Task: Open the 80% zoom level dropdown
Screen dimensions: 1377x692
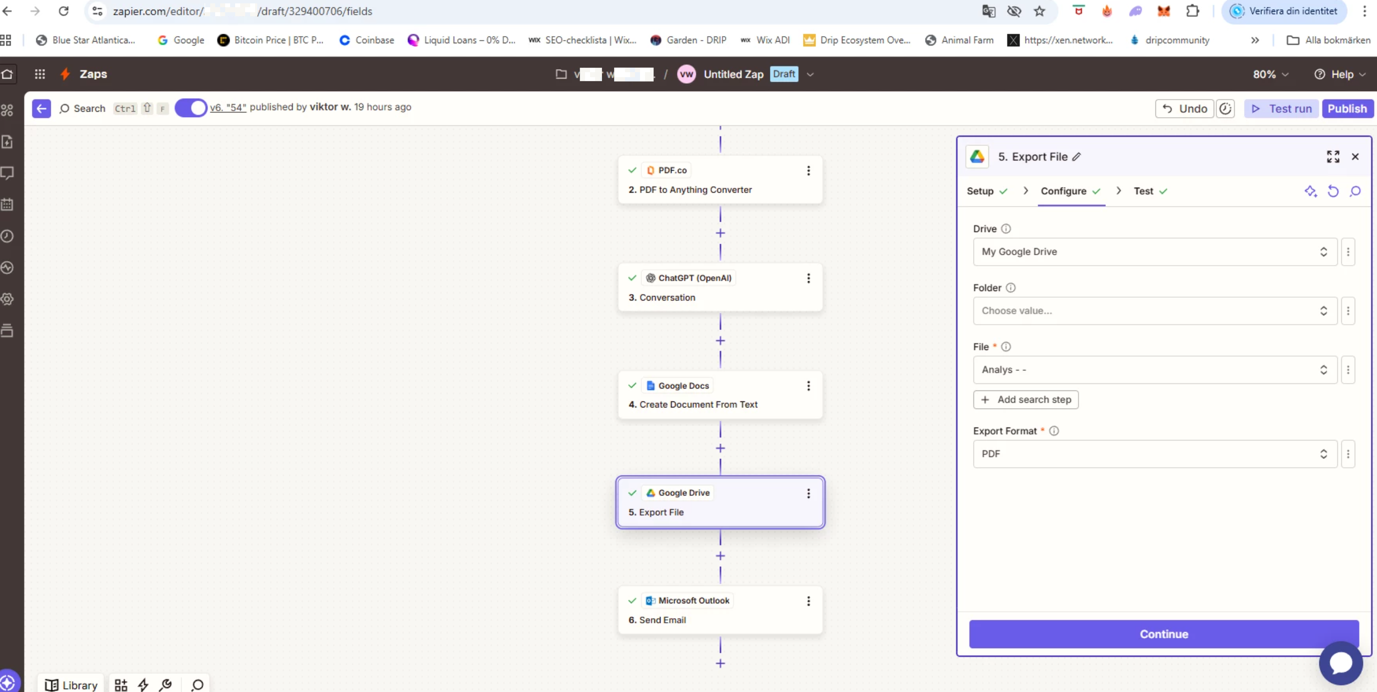Action: point(1270,74)
